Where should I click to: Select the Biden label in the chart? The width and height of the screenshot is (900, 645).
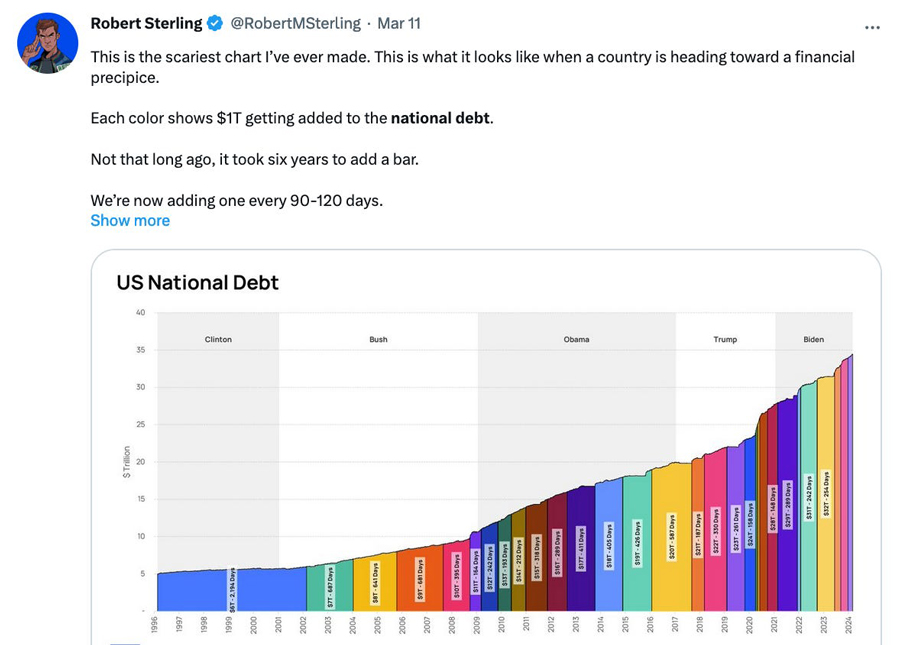click(814, 340)
